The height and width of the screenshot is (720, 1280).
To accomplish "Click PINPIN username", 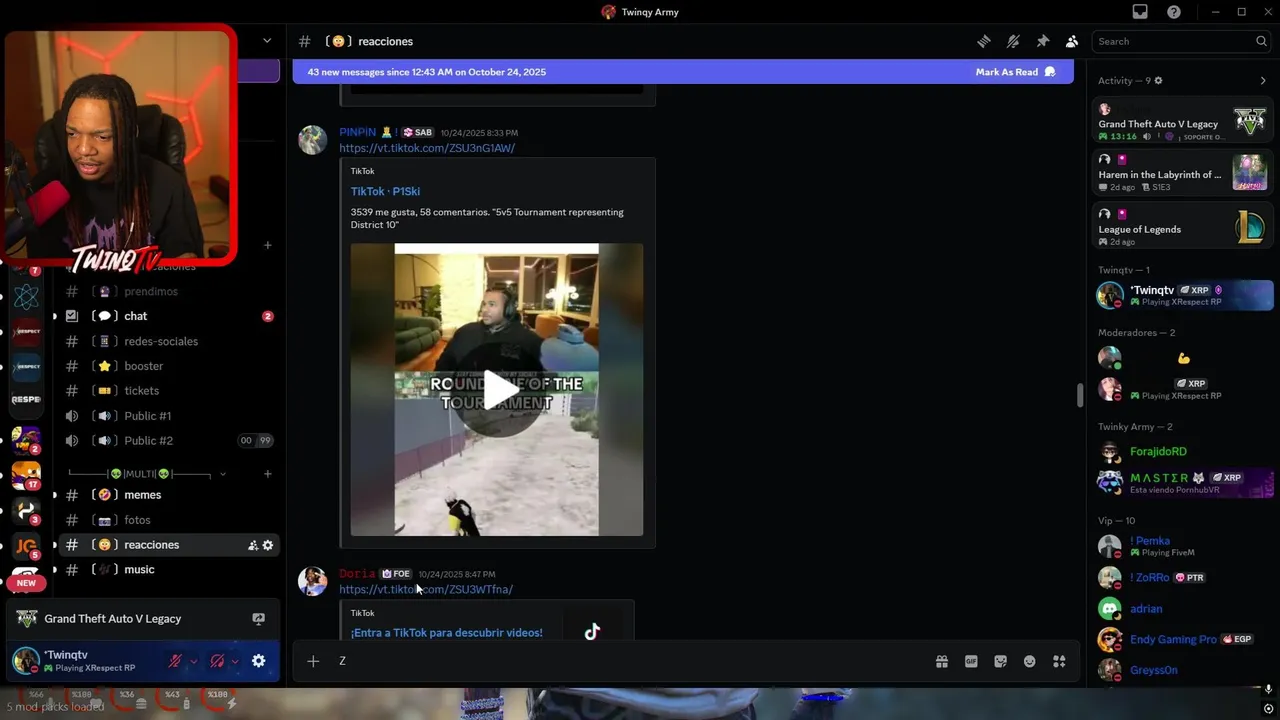I will click(357, 132).
